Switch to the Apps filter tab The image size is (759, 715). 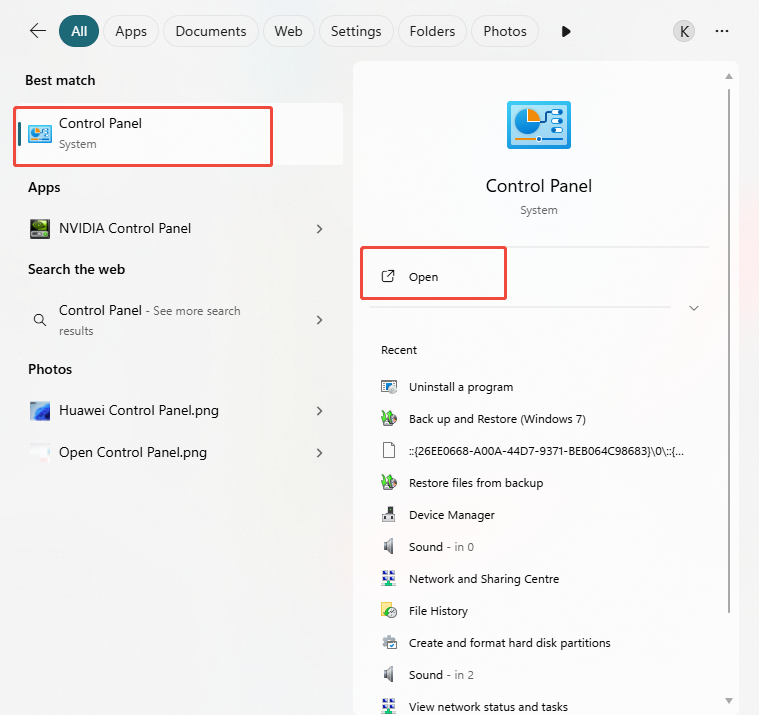(131, 31)
